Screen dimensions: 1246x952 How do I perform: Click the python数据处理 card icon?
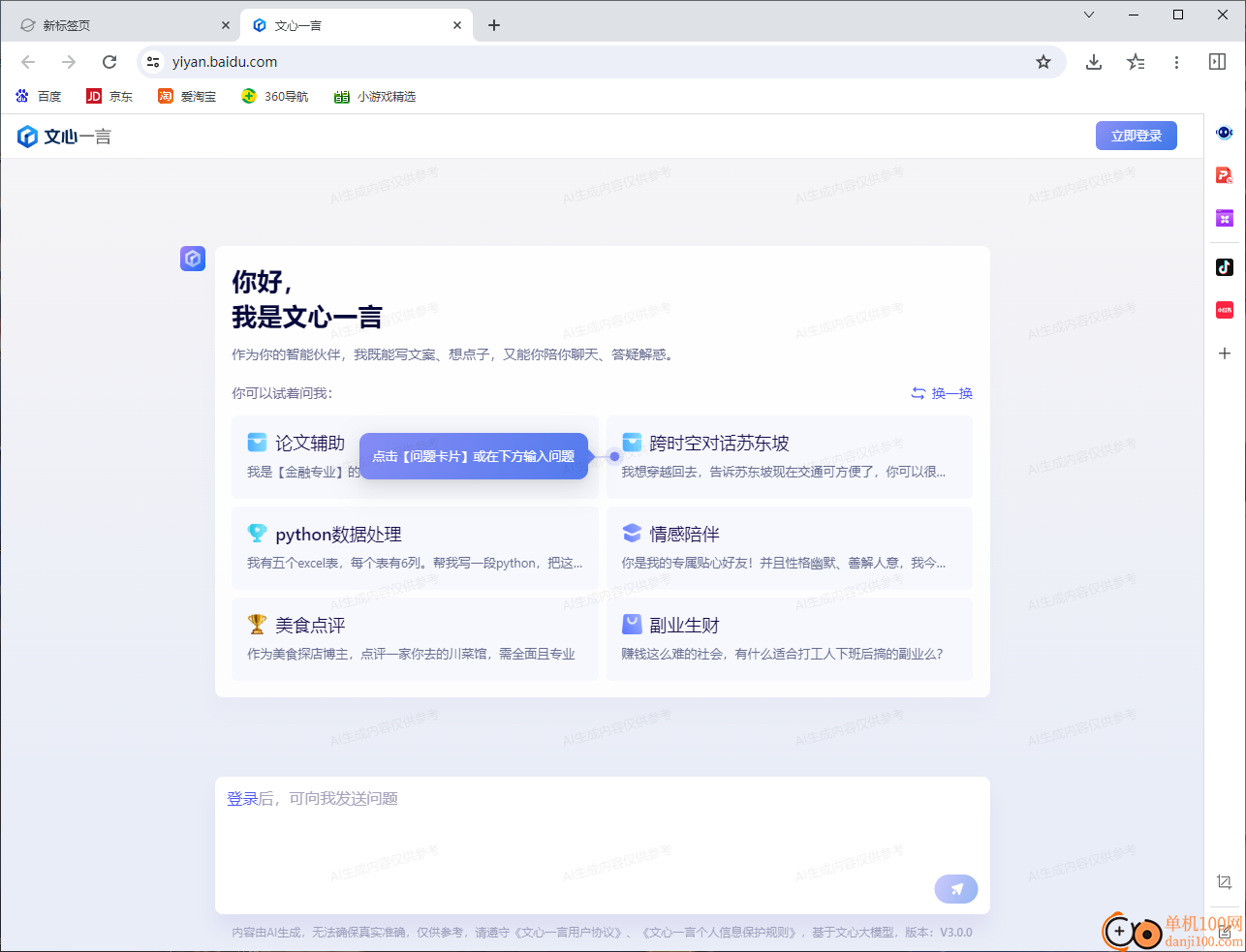pyautogui.click(x=257, y=534)
